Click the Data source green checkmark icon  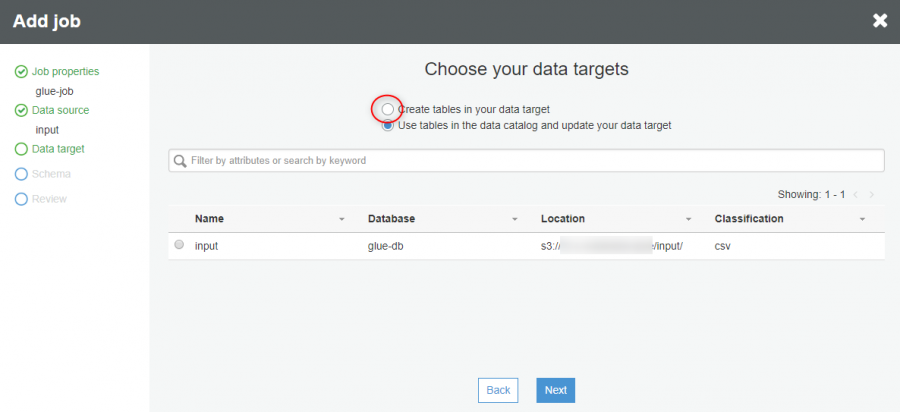point(21,110)
